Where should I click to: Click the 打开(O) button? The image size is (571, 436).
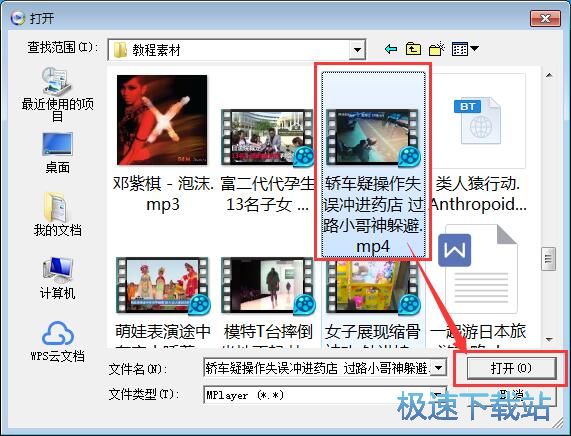(511, 368)
